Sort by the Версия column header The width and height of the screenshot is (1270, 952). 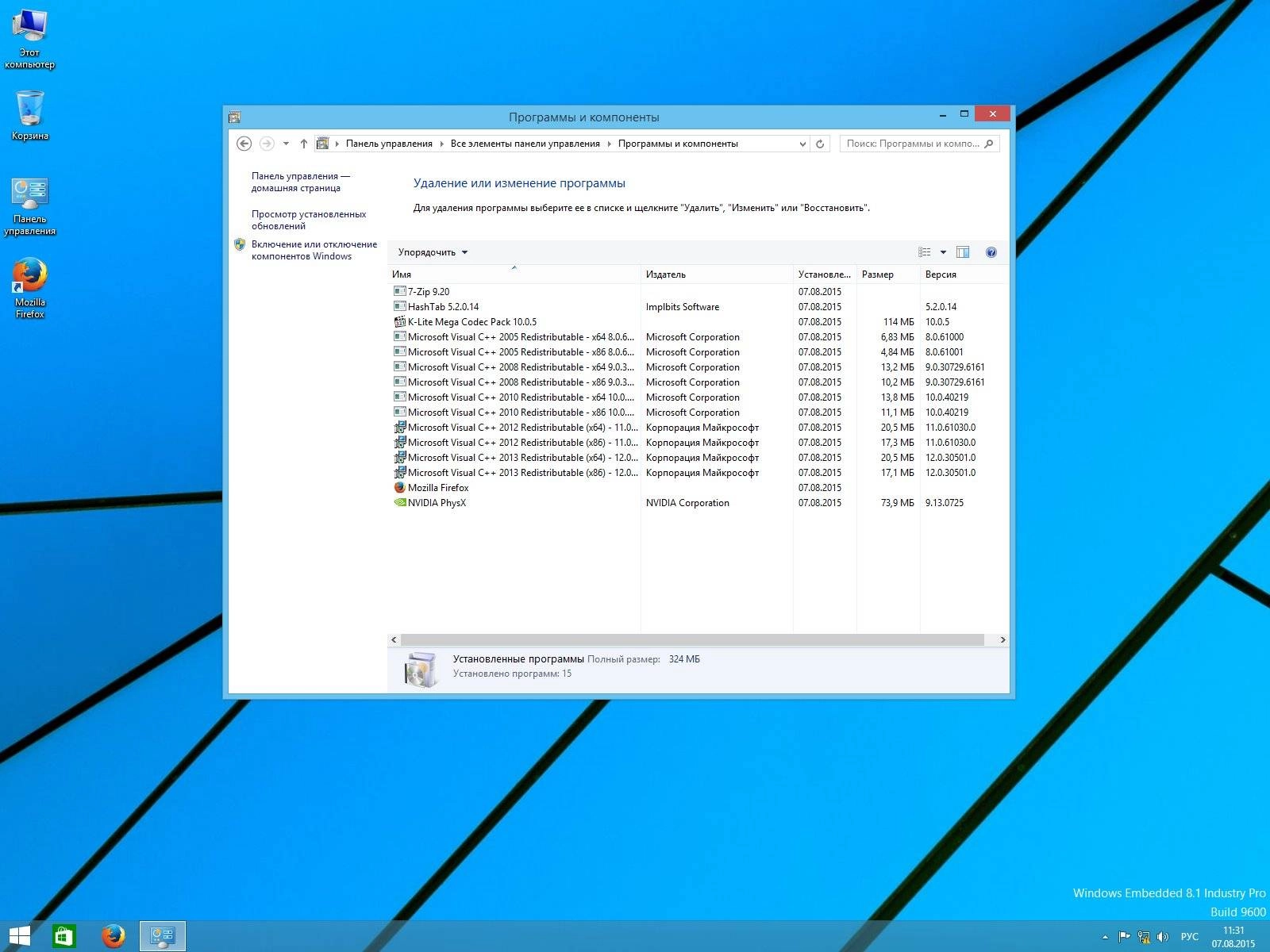coord(962,274)
